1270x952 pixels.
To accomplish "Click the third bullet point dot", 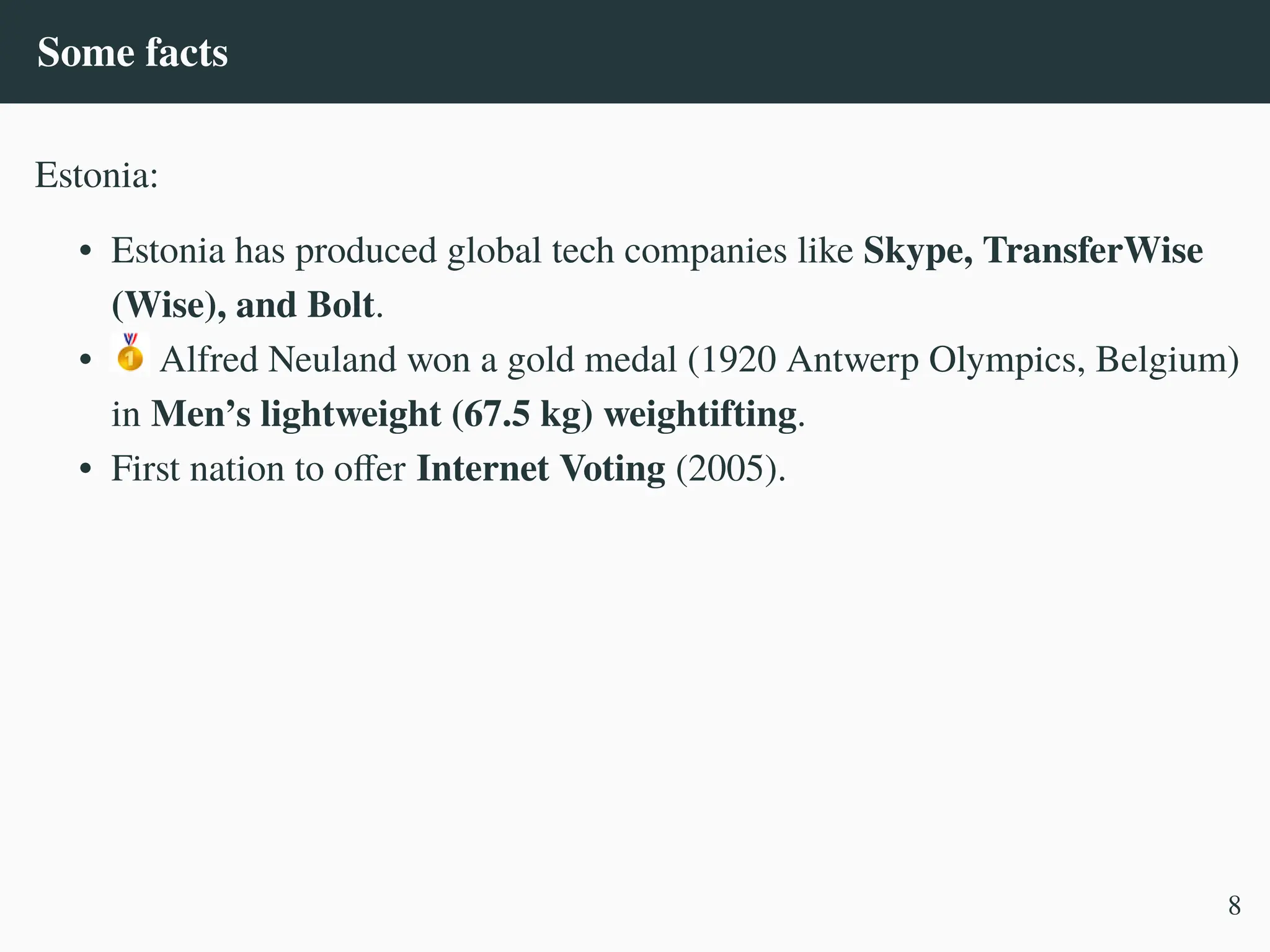I will tap(86, 470).
